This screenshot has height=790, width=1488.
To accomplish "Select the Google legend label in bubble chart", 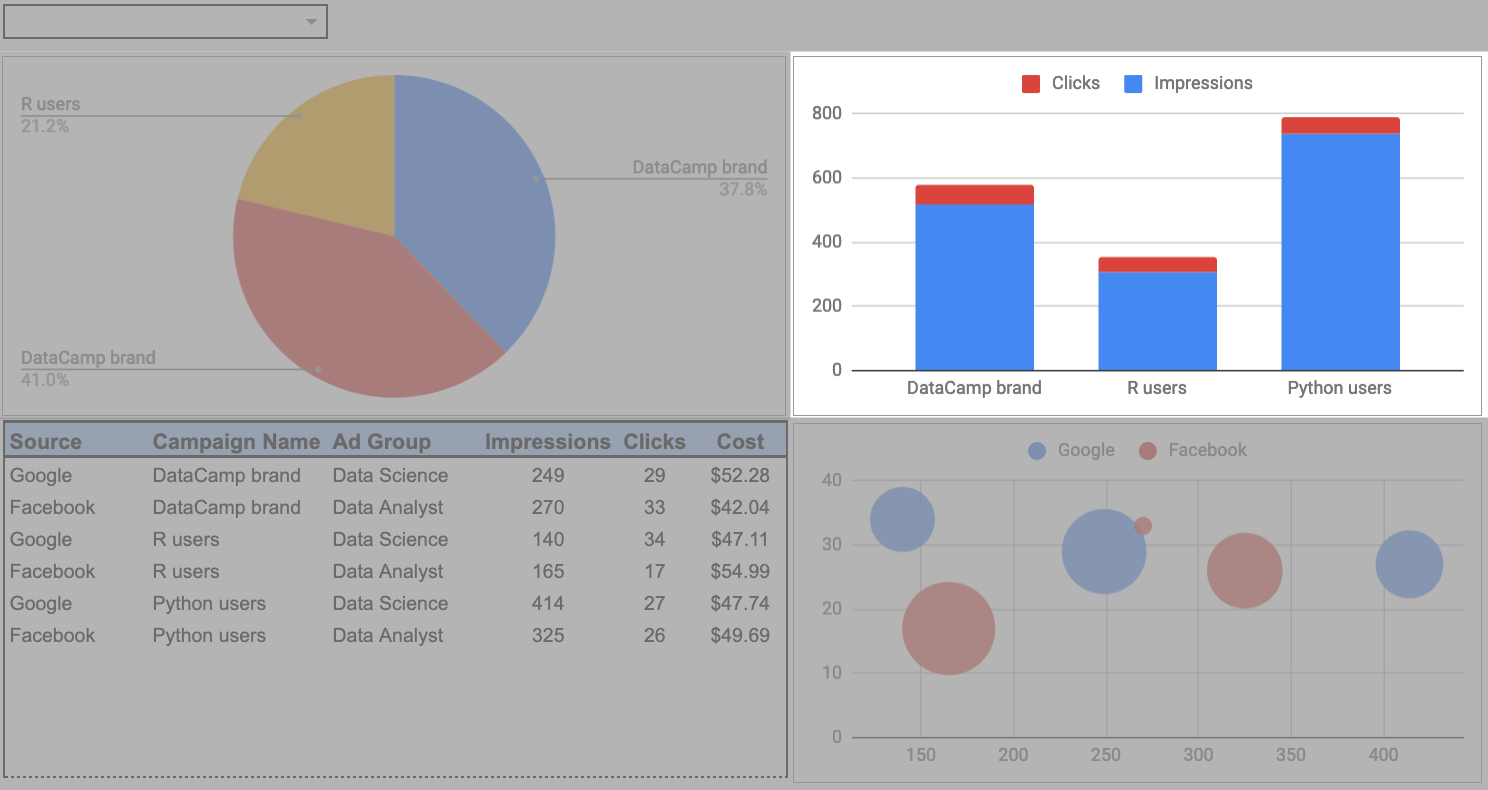I will click(1086, 450).
